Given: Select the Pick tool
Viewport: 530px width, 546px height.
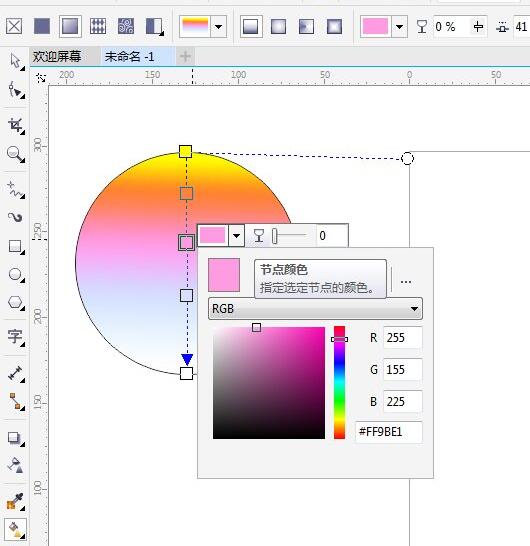Looking at the screenshot, I should [x=15, y=62].
